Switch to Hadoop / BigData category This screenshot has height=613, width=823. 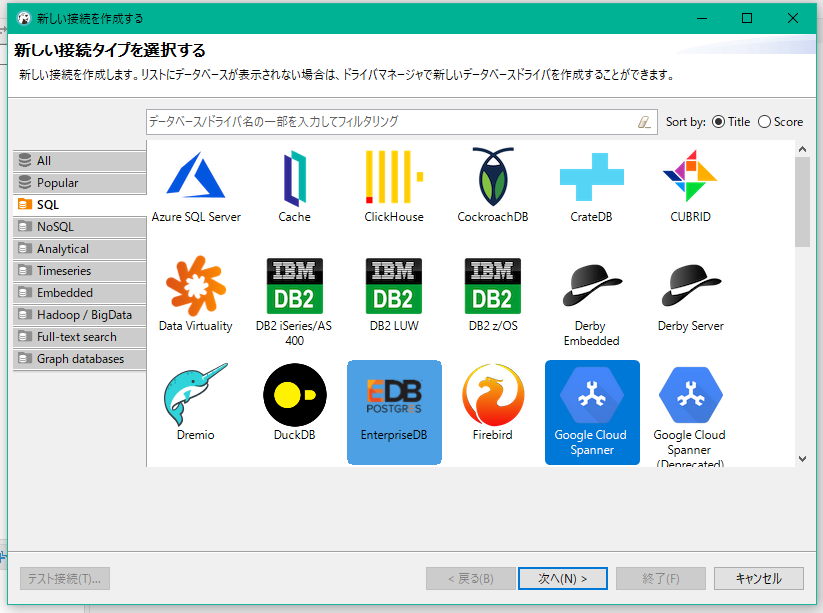79,315
